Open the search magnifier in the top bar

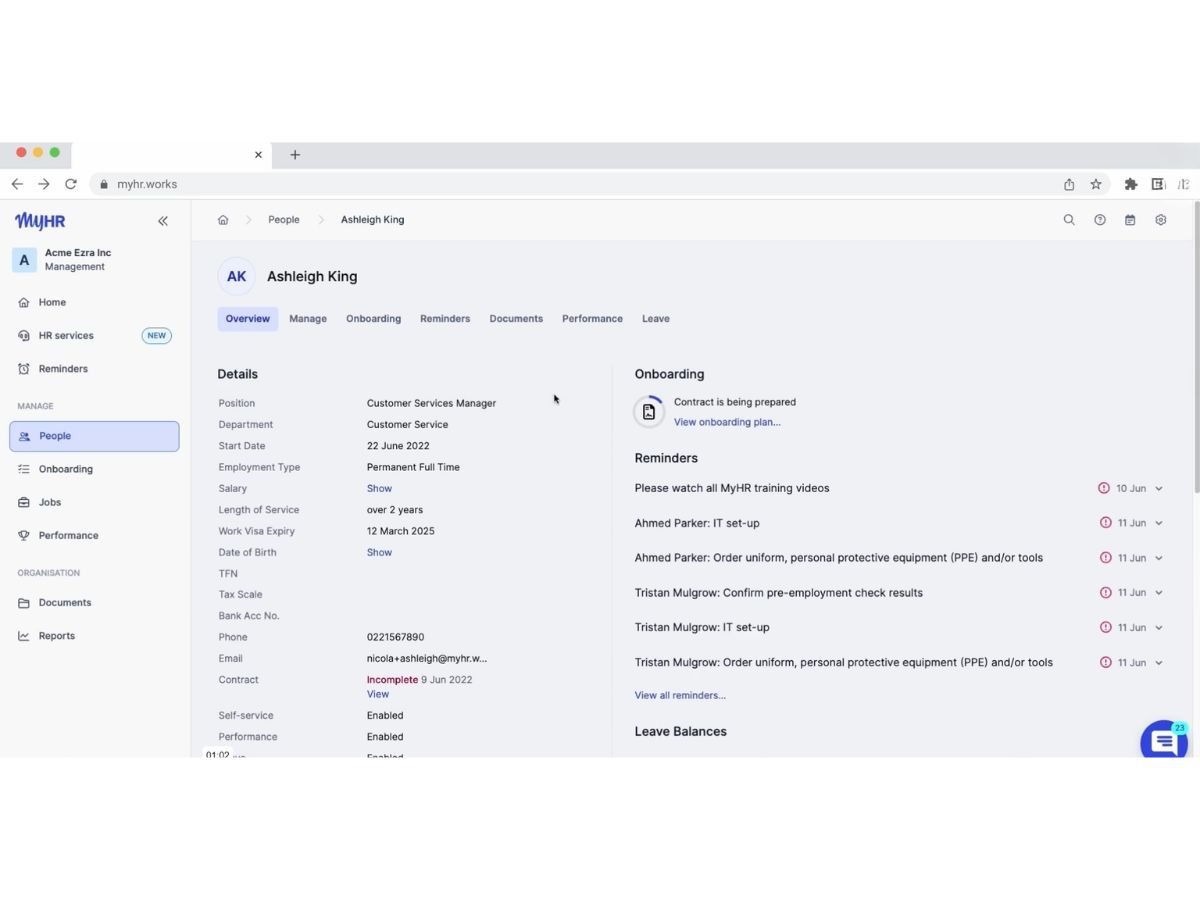pos(1069,220)
